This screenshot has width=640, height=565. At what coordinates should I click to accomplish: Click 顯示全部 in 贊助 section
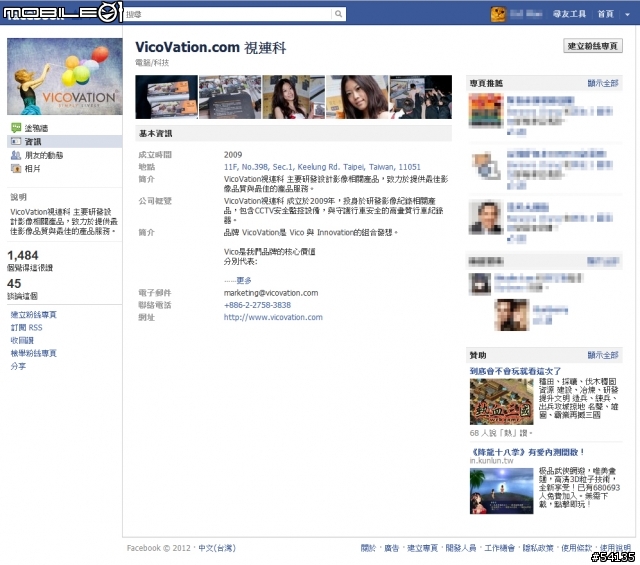pos(603,355)
